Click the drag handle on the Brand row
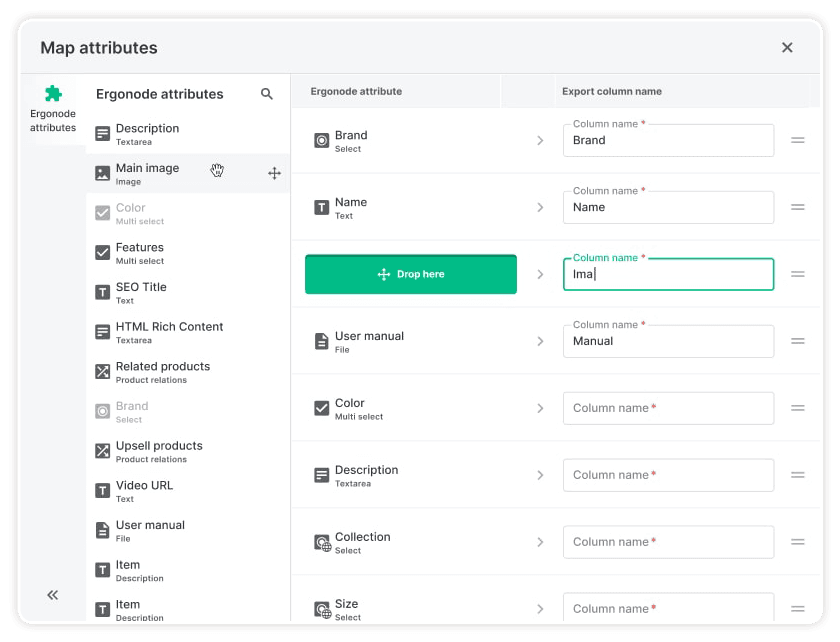The image size is (840, 642). pos(798,140)
